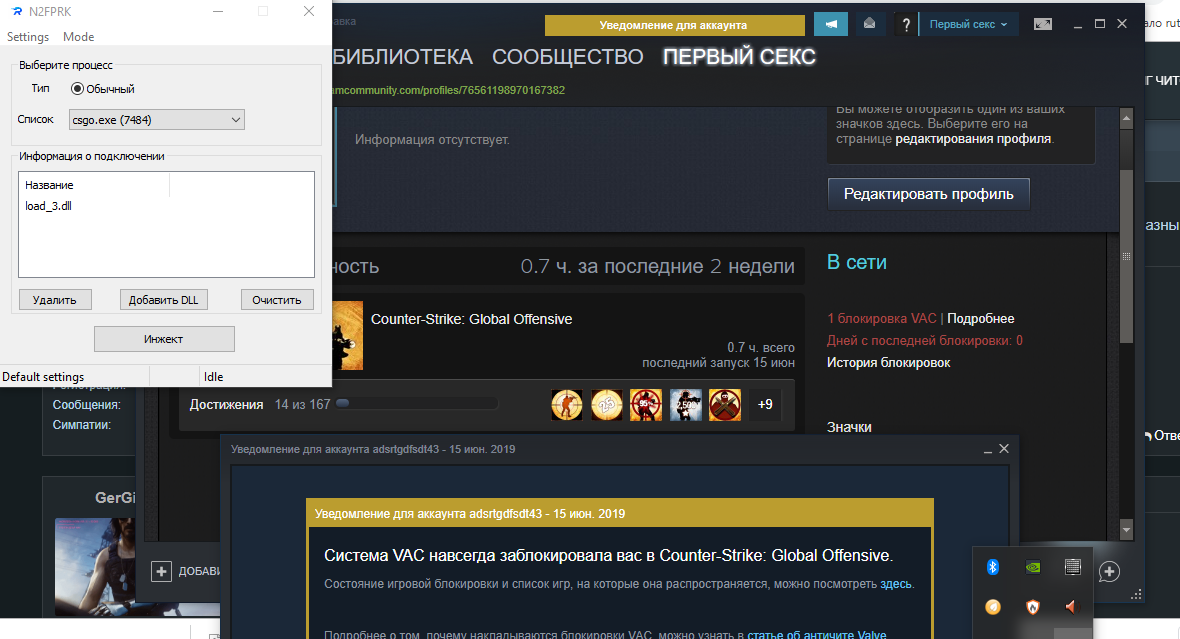Image resolution: width=1180 pixels, height=639 pixels.
Task: View the '2,500' achievement icon
Action: (x=686, y=405)
